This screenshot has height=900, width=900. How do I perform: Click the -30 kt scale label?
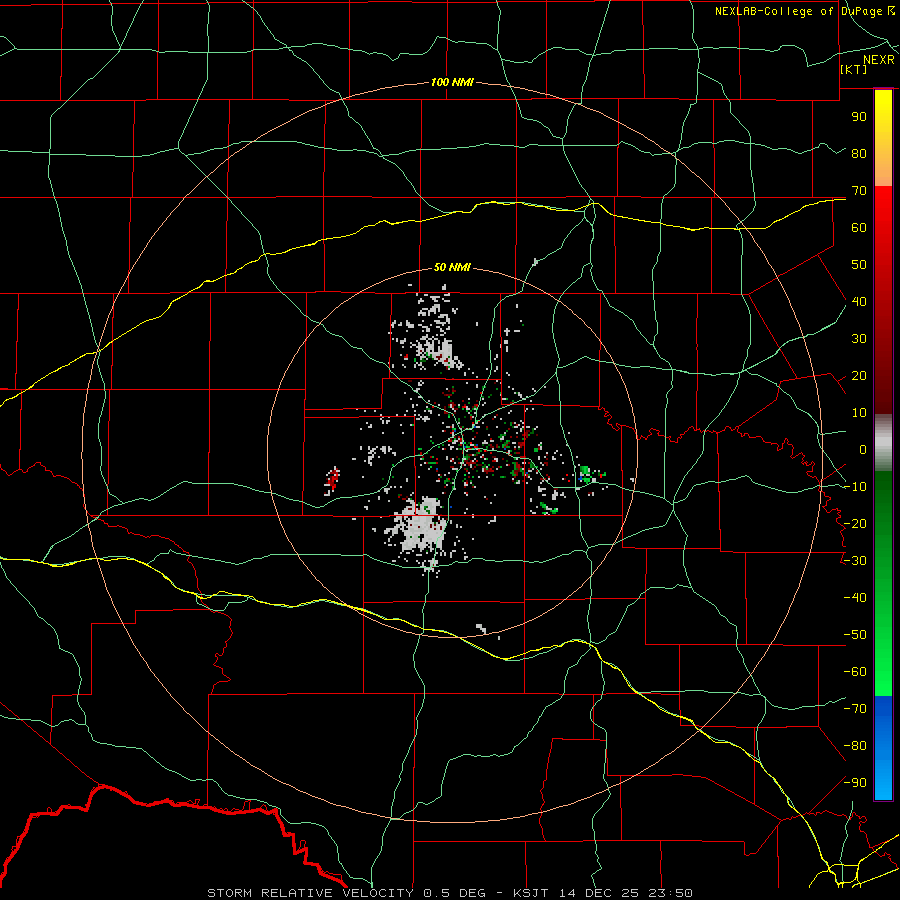pyautogui.click(x=855, y=561)
